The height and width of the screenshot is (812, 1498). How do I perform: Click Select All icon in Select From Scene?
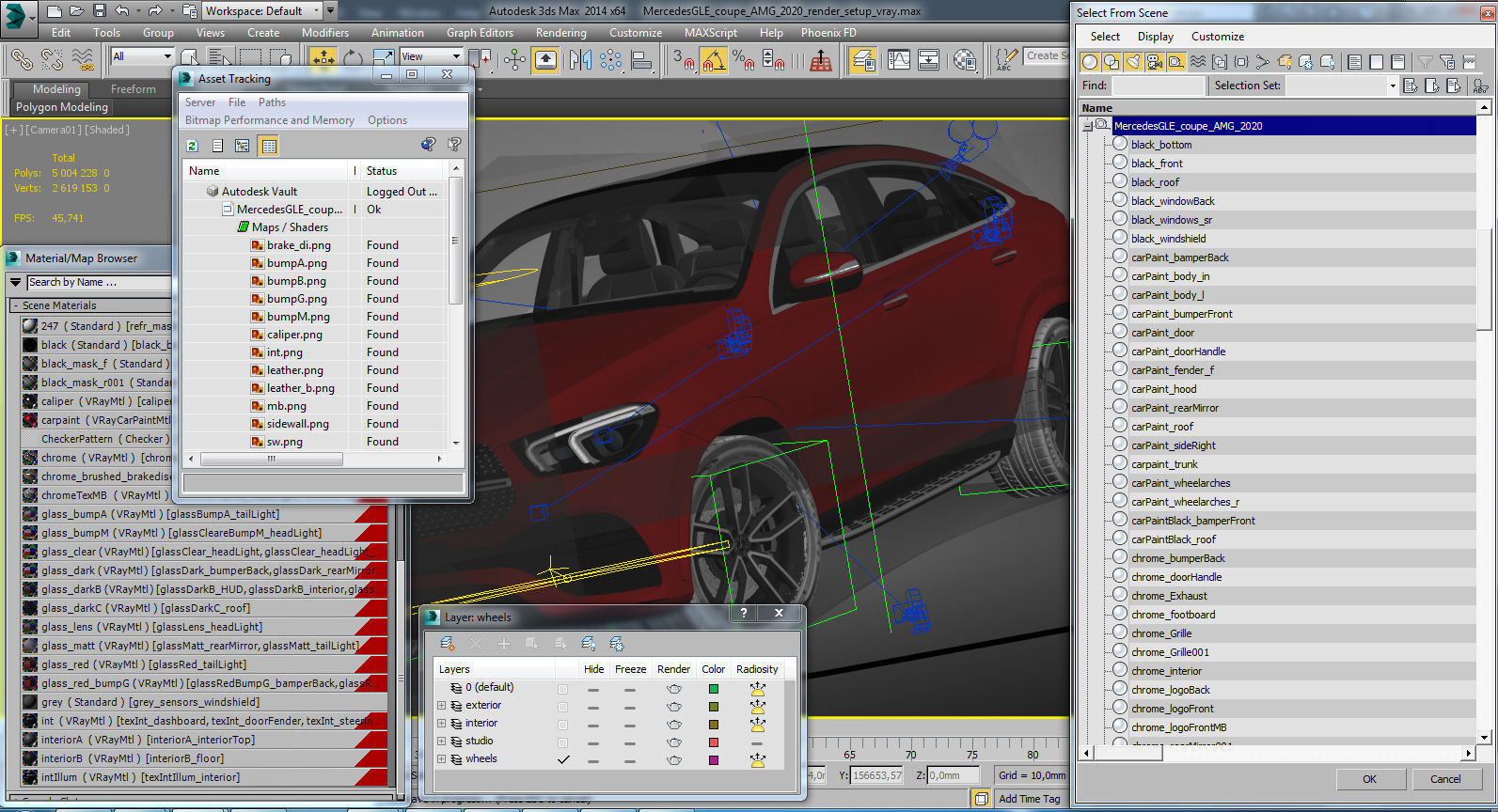tap(1354, 62)
